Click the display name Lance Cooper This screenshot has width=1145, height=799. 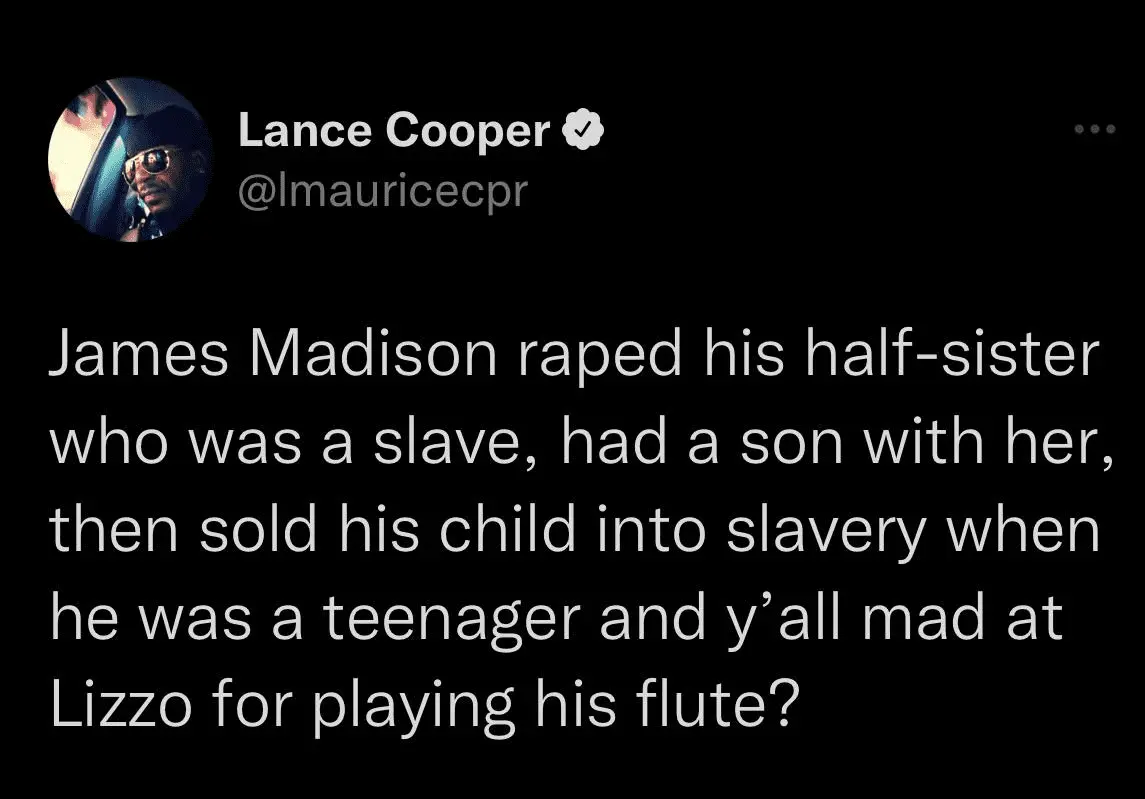click(x=394, y=130)
